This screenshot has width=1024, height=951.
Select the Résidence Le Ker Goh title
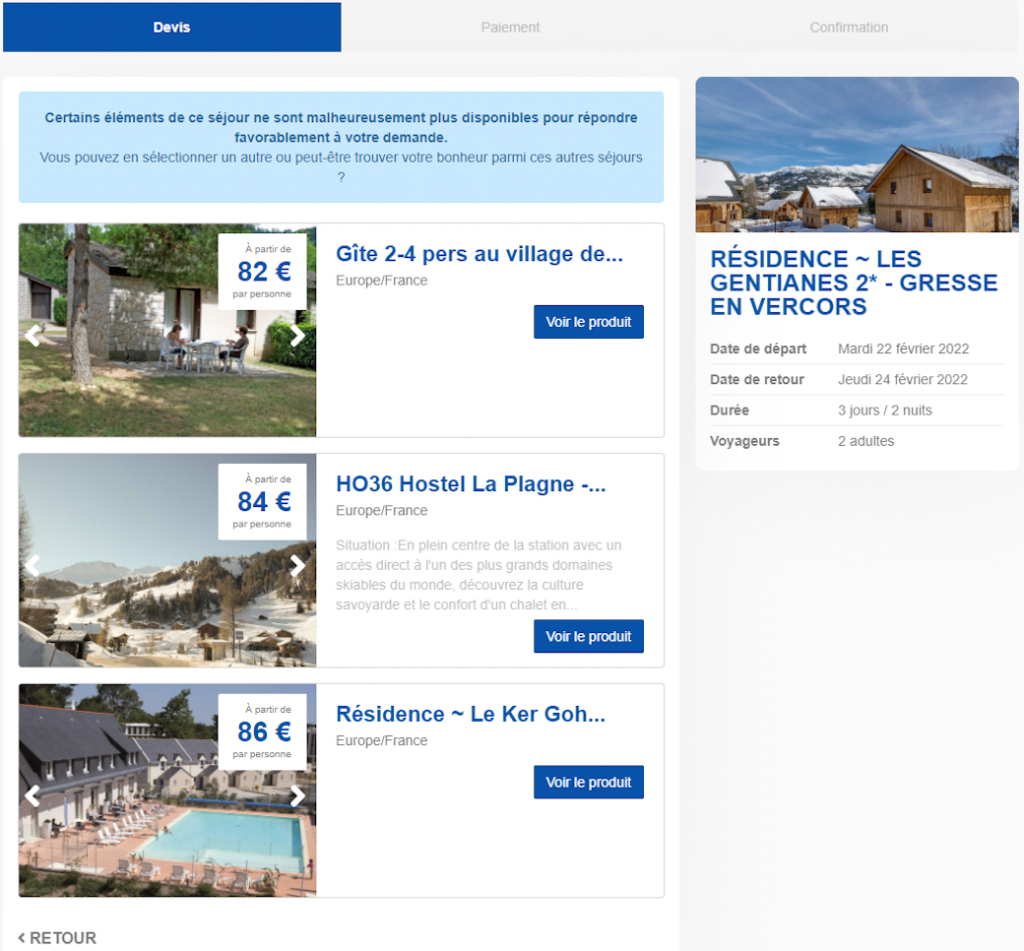click(471, 714)
